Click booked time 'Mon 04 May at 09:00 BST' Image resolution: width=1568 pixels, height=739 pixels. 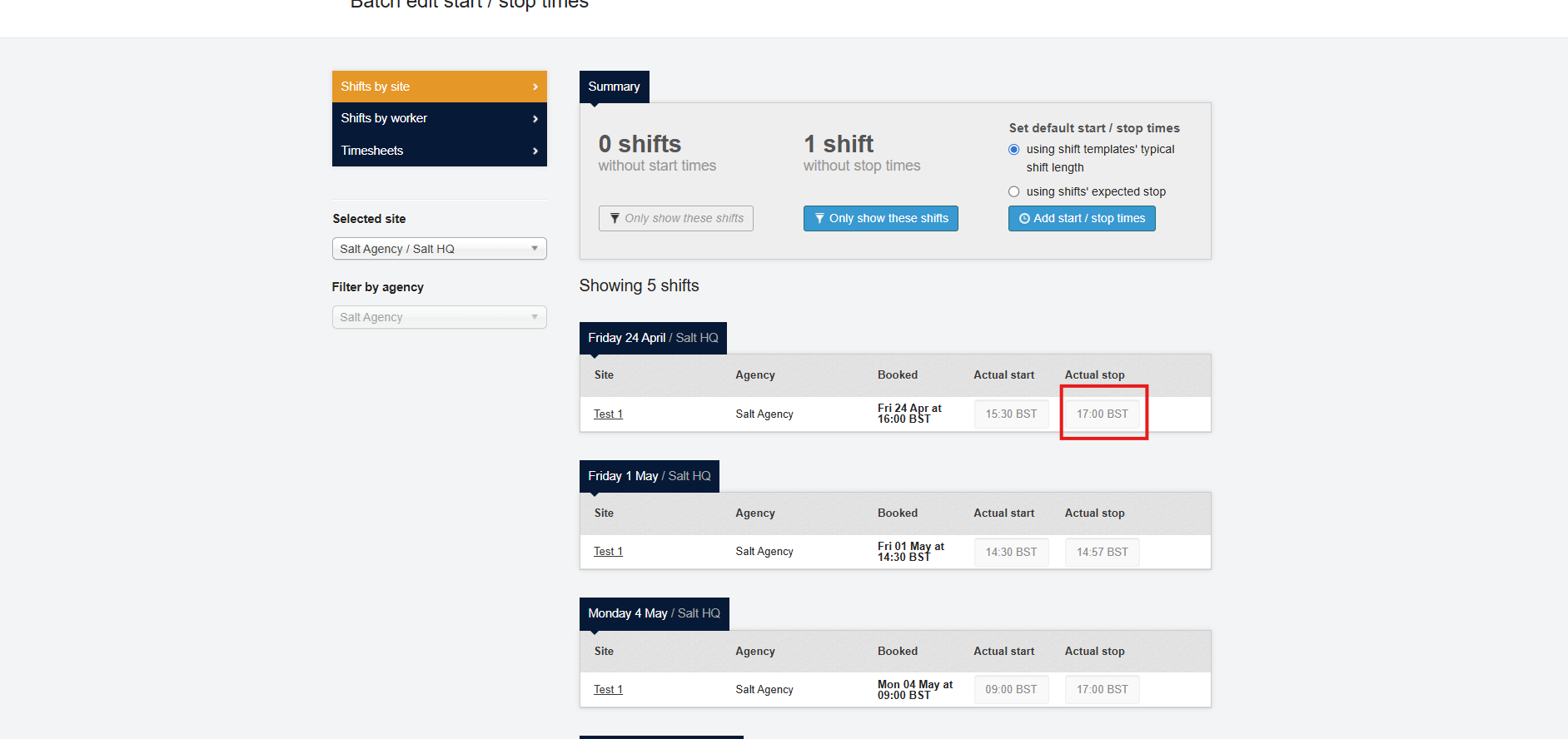click(915, 690)
